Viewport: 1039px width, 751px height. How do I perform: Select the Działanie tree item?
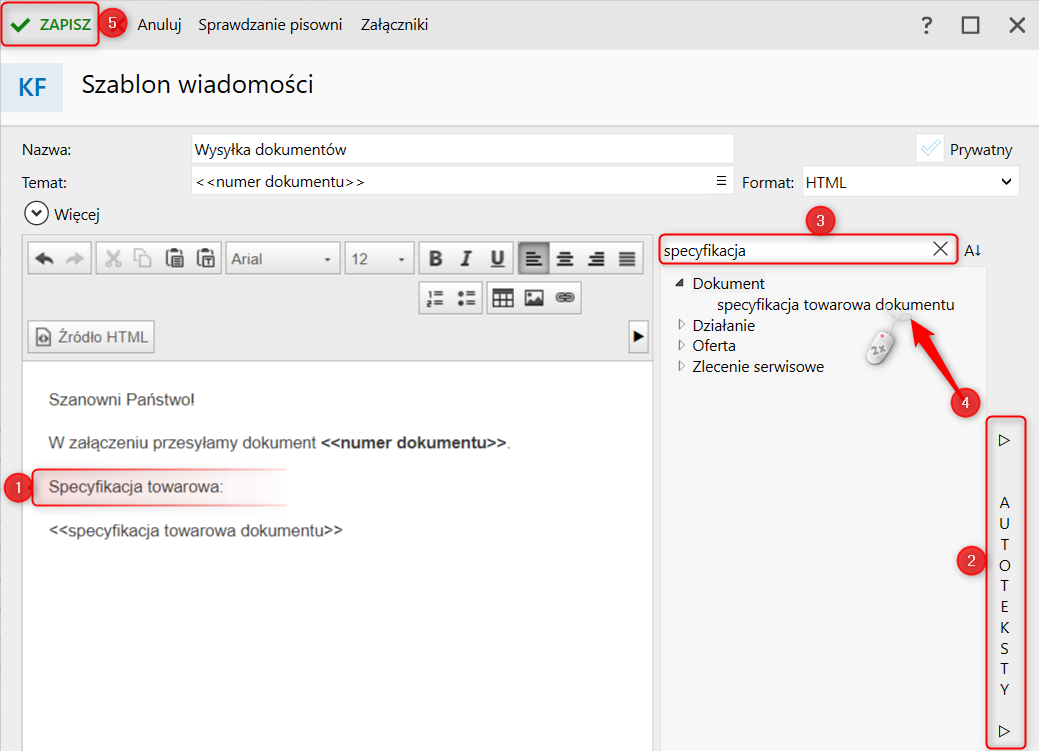click(724, 325)
